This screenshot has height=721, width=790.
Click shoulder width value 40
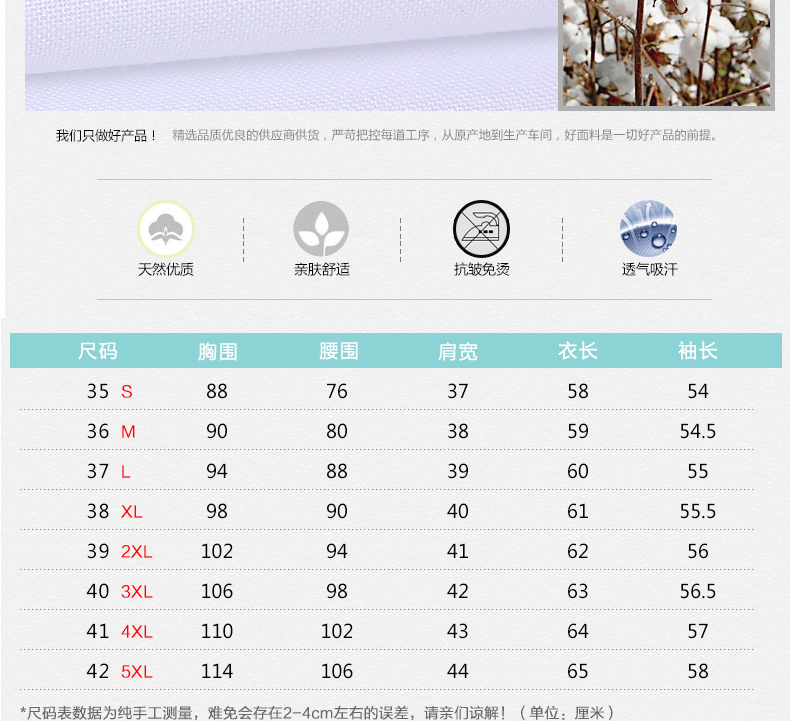coord(457,512)
